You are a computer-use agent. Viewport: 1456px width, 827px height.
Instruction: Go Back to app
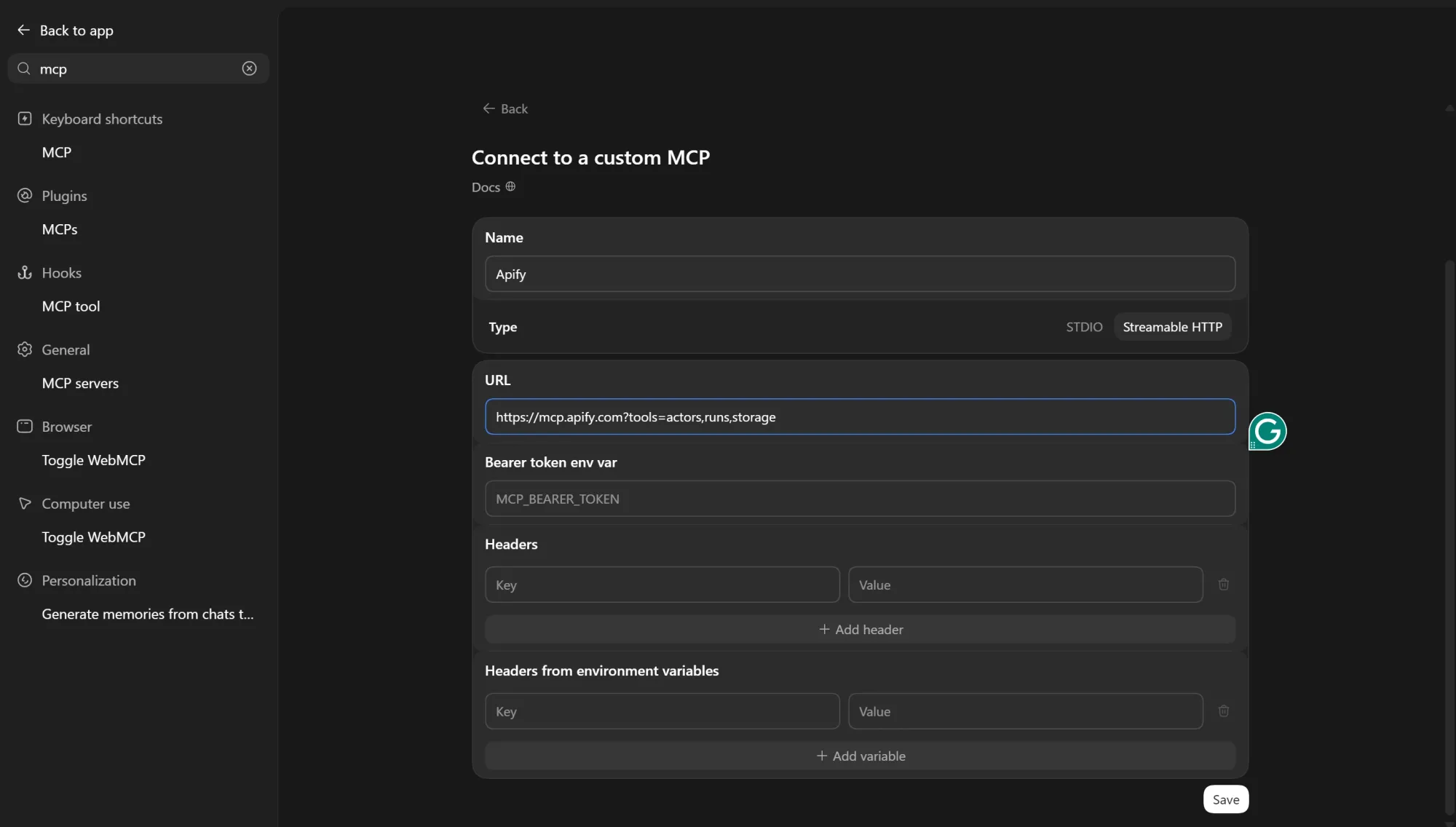pyautogui.click(x=76, y=31)
